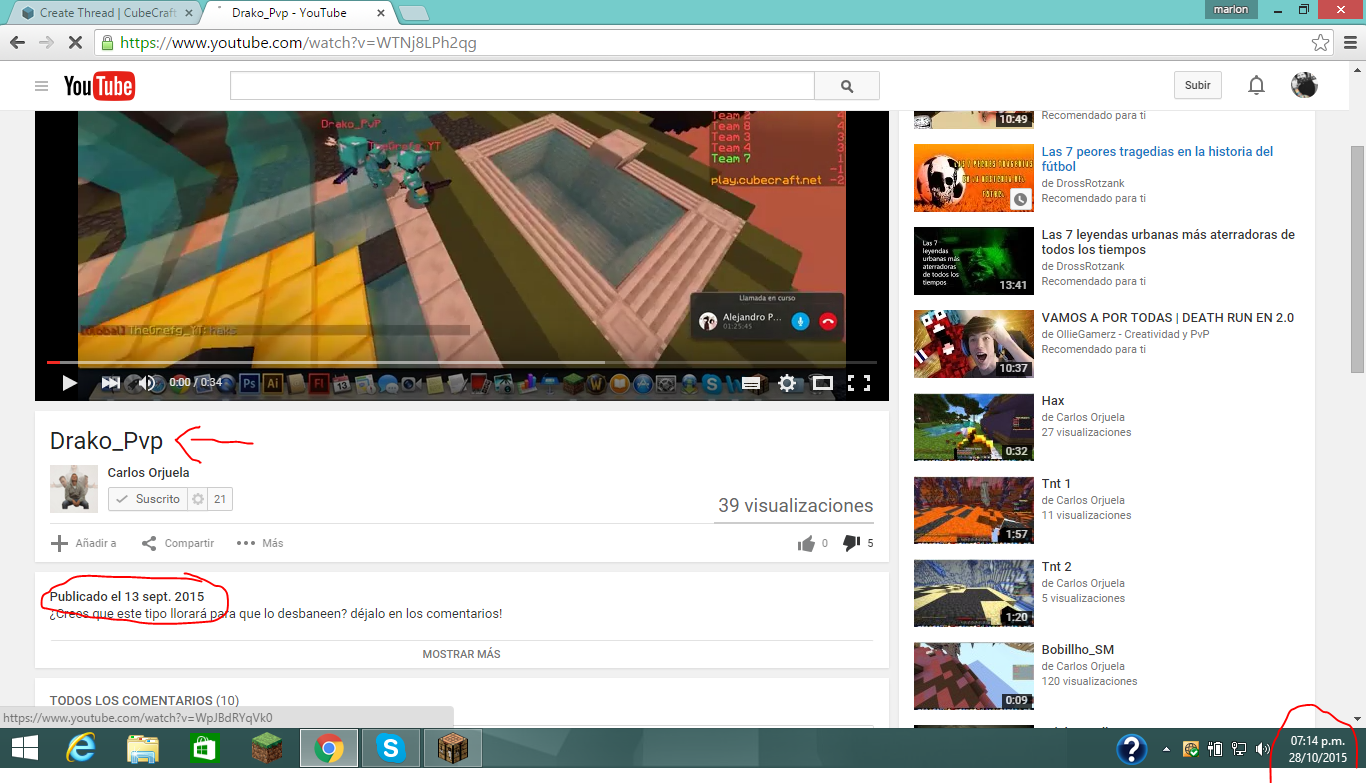Open 'Las 7 peores tragedias' video link
Screen dimensions: 1366x783
tap(1157, 159)
